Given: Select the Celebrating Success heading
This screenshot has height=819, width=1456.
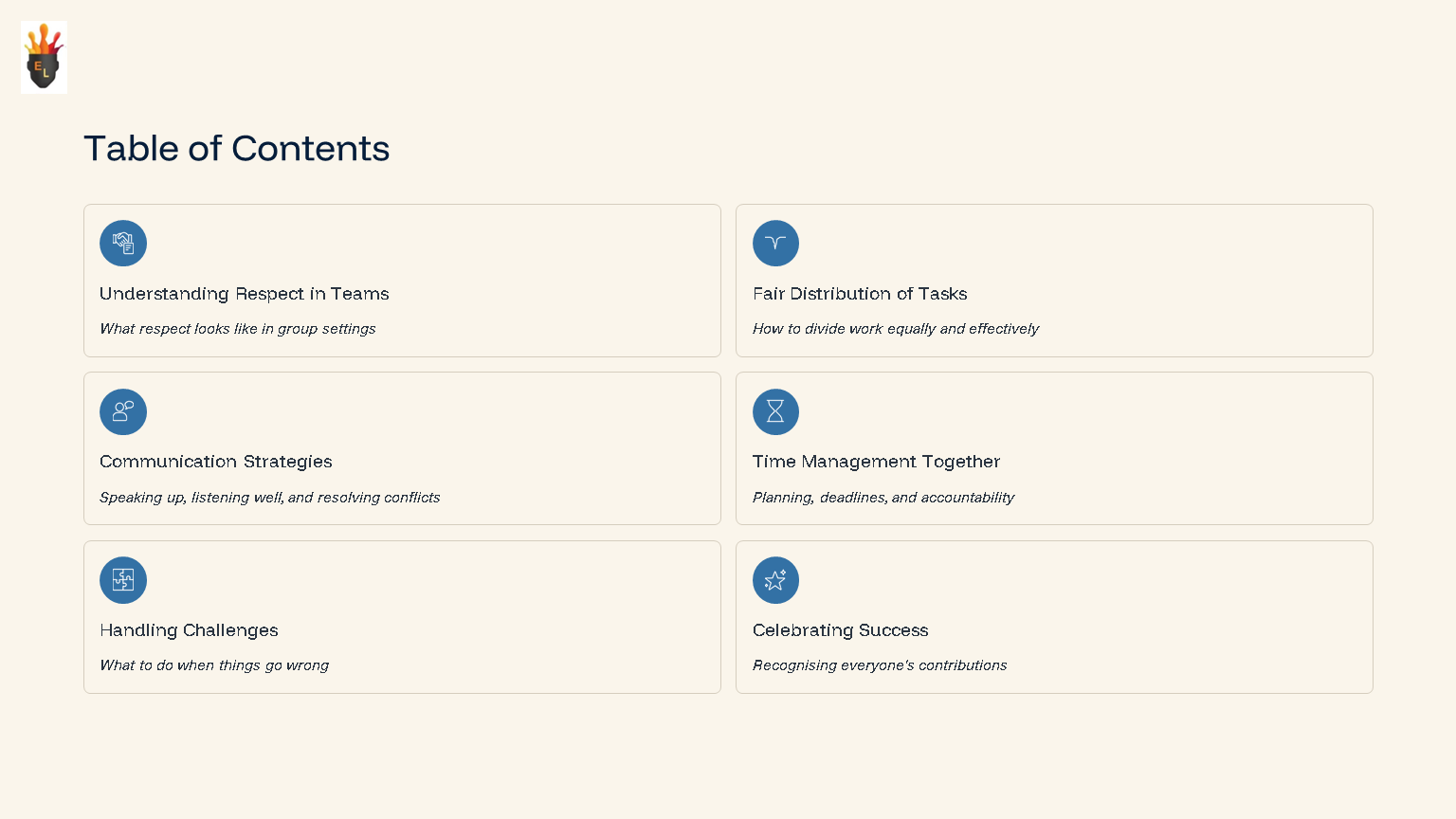Looking at the screenshot, I should pos(840,630).
